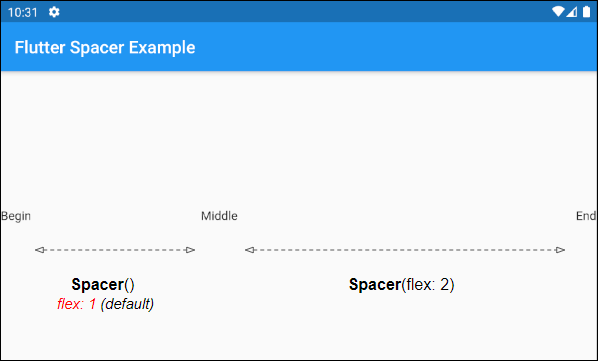Select the Begin text

click(16, 216)
